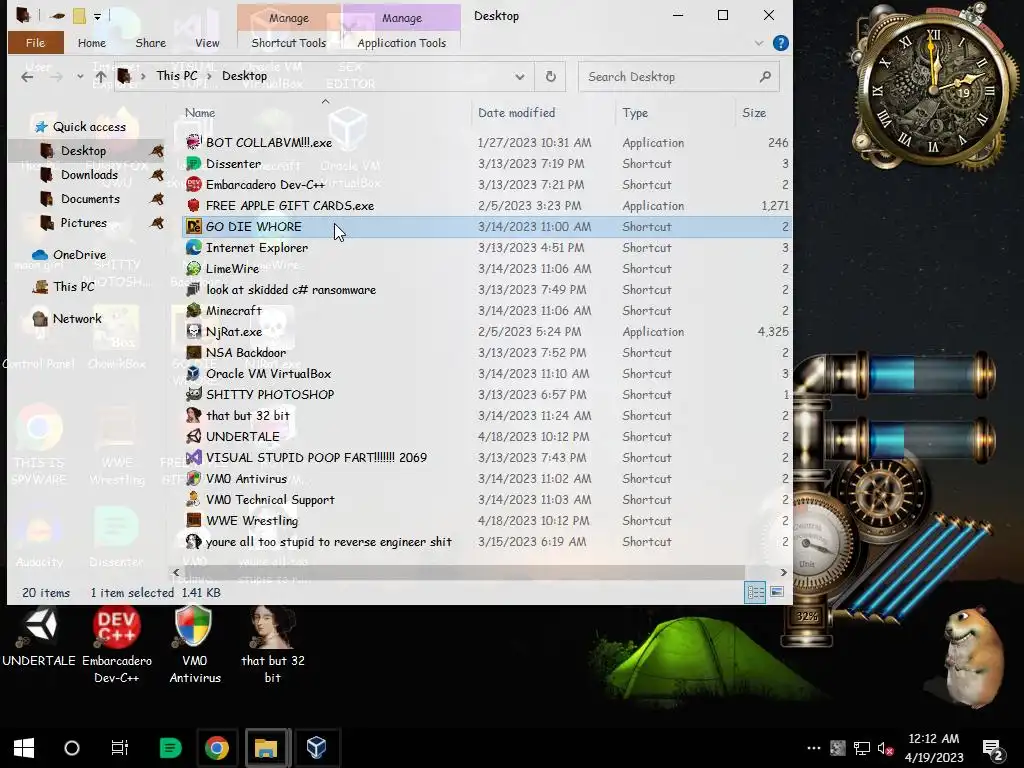Refresh the Desktop folder view
Viewport: 1024px width, 768px height.
[x=551, y=76]
